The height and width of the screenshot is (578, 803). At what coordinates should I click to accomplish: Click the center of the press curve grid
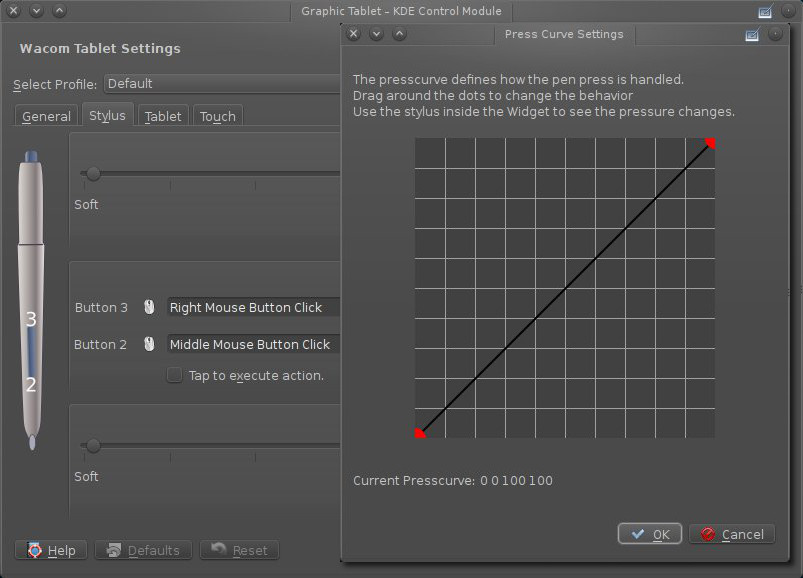(x=565, y=288)
